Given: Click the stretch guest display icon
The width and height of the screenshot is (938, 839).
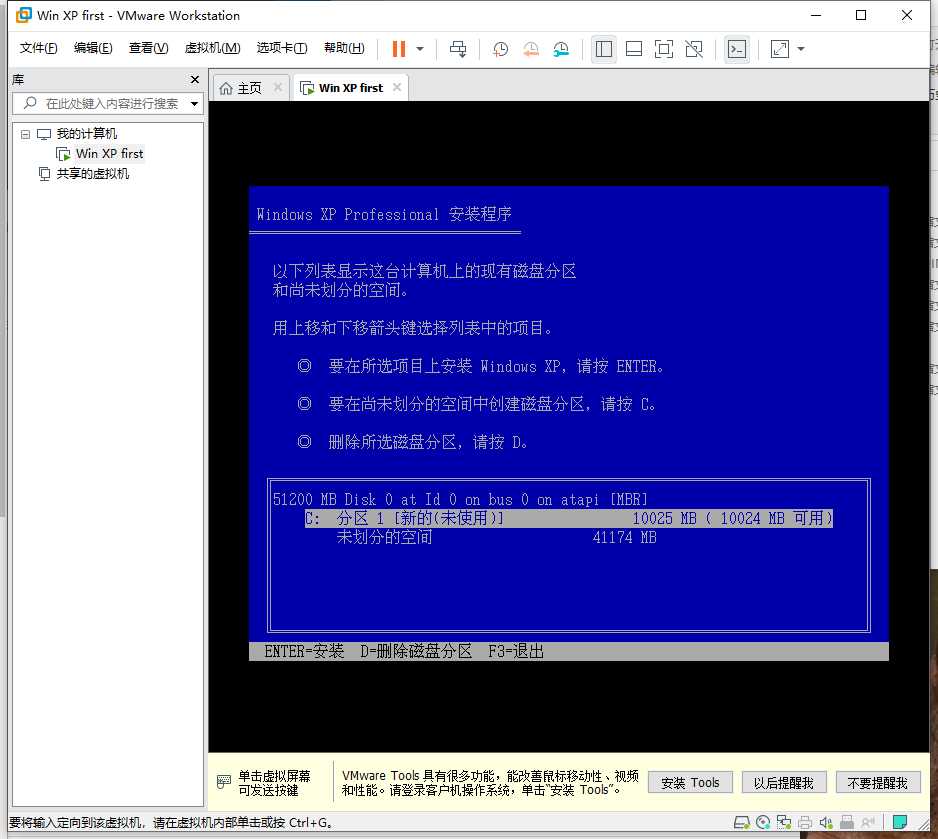Looking at the screenshot, I should [x=779, y=49].
